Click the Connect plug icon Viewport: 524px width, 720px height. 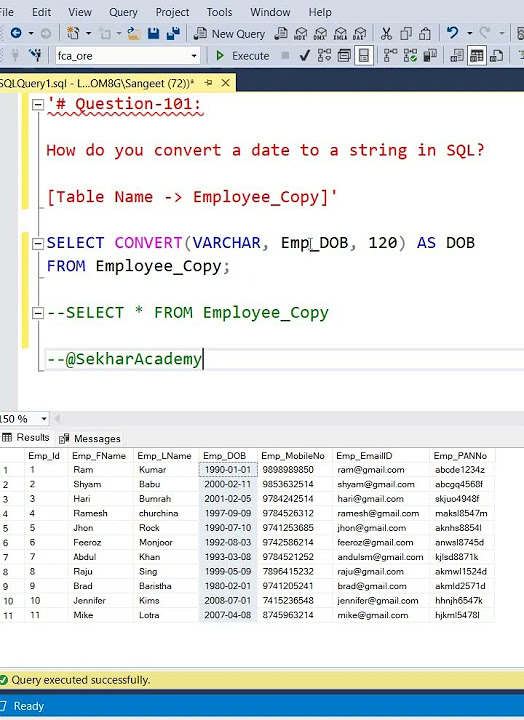(x=15, y=56)
